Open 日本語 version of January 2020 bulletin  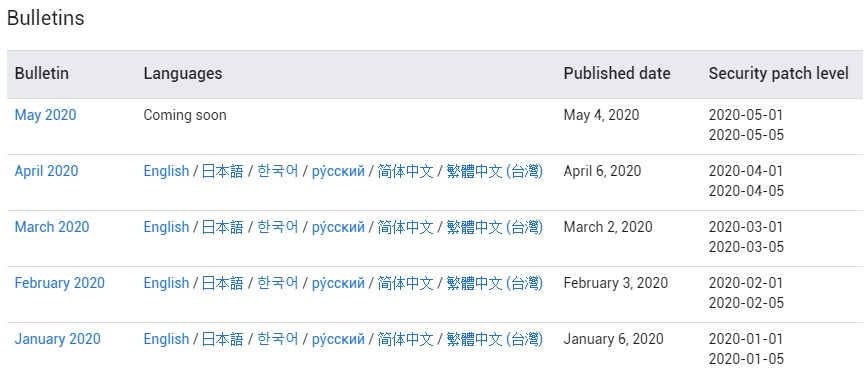click(x=222, y=339)
